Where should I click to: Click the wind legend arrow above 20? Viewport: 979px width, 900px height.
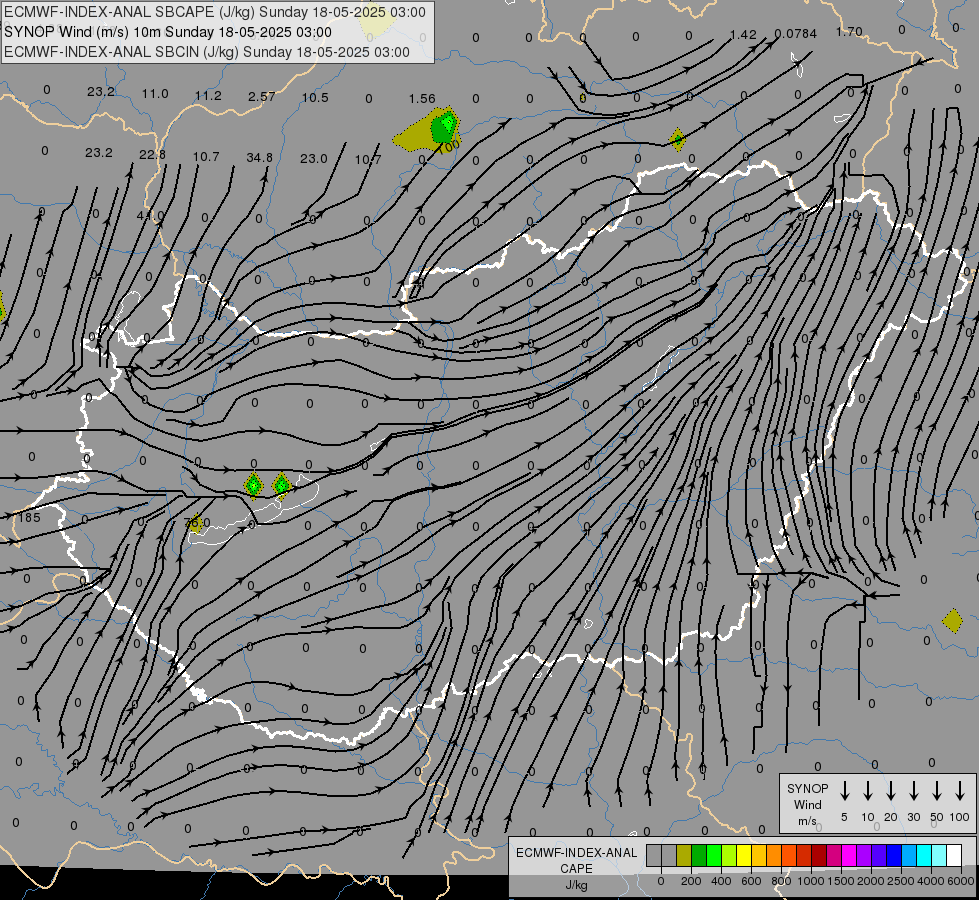(x=890, y=791)
